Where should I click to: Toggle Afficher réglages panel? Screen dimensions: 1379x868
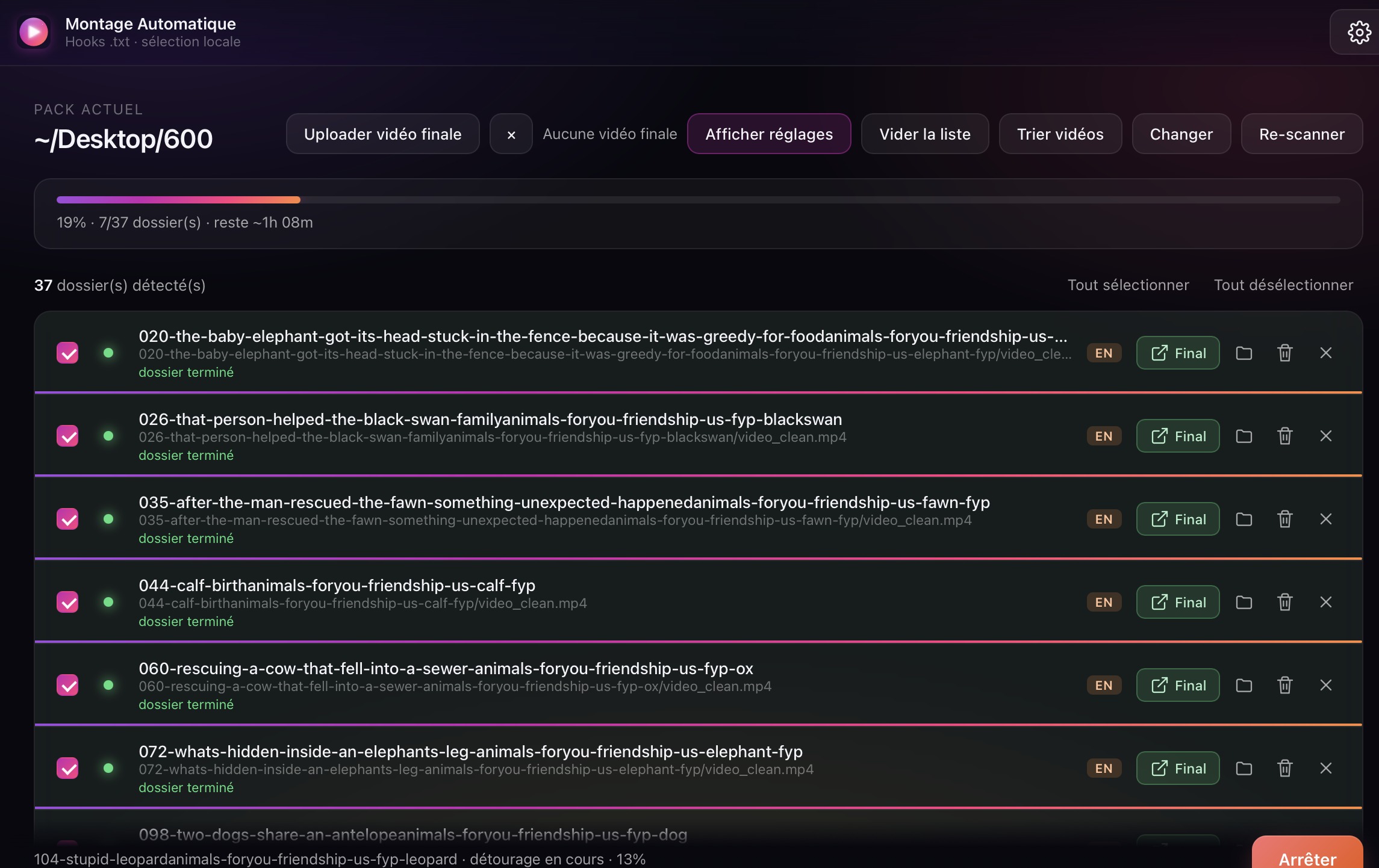click(769, 134)
